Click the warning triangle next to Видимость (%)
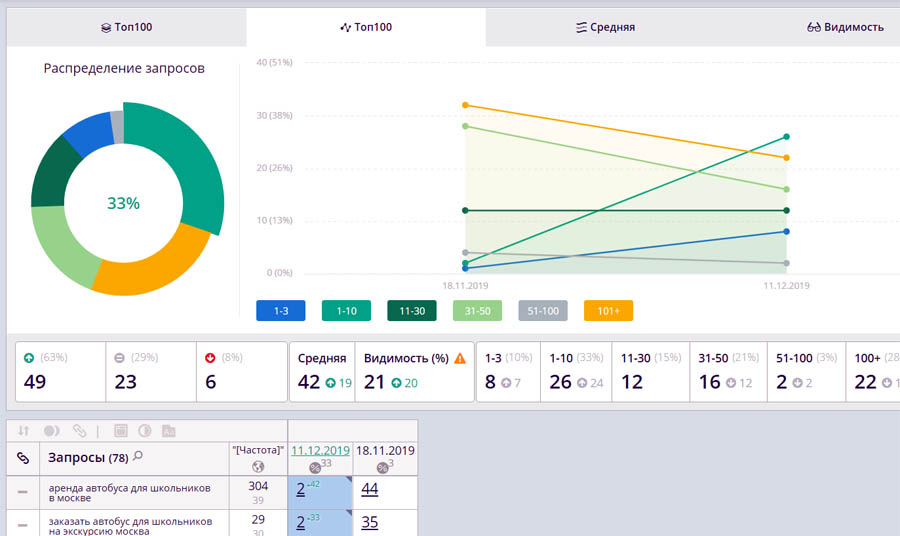900x536 pixels. click(460, 358)
